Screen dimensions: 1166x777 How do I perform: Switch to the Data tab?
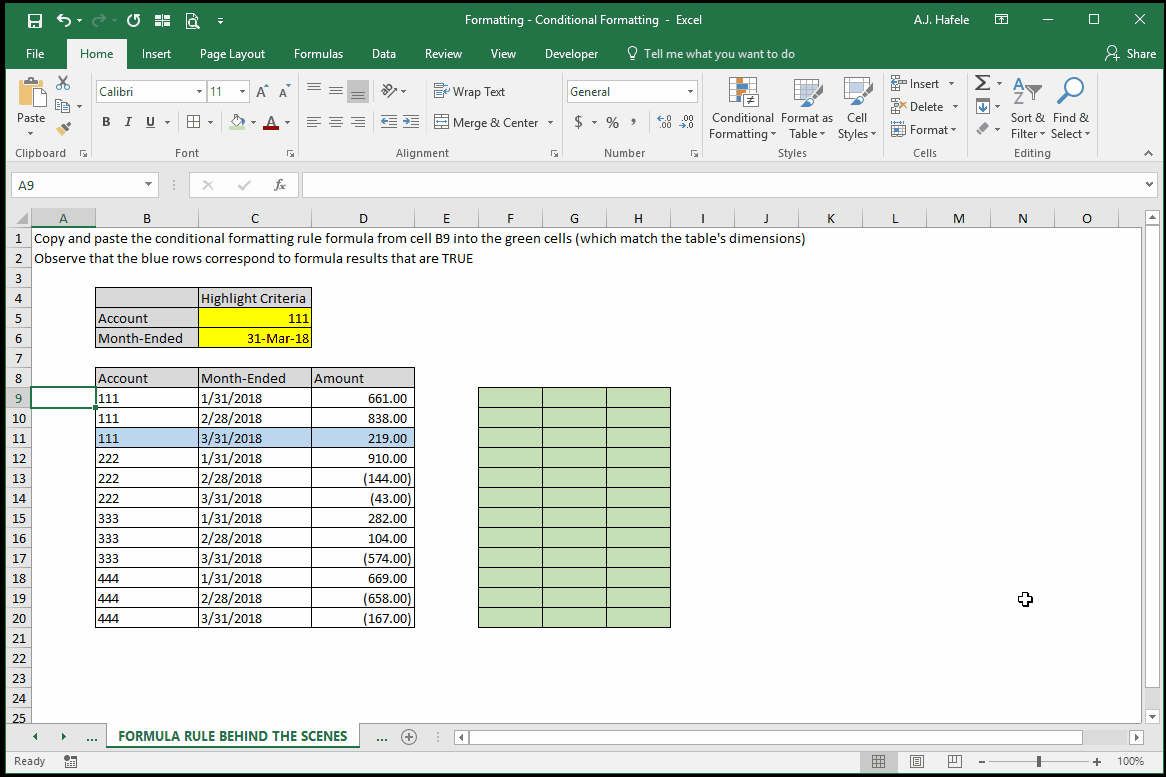(384, 54)
